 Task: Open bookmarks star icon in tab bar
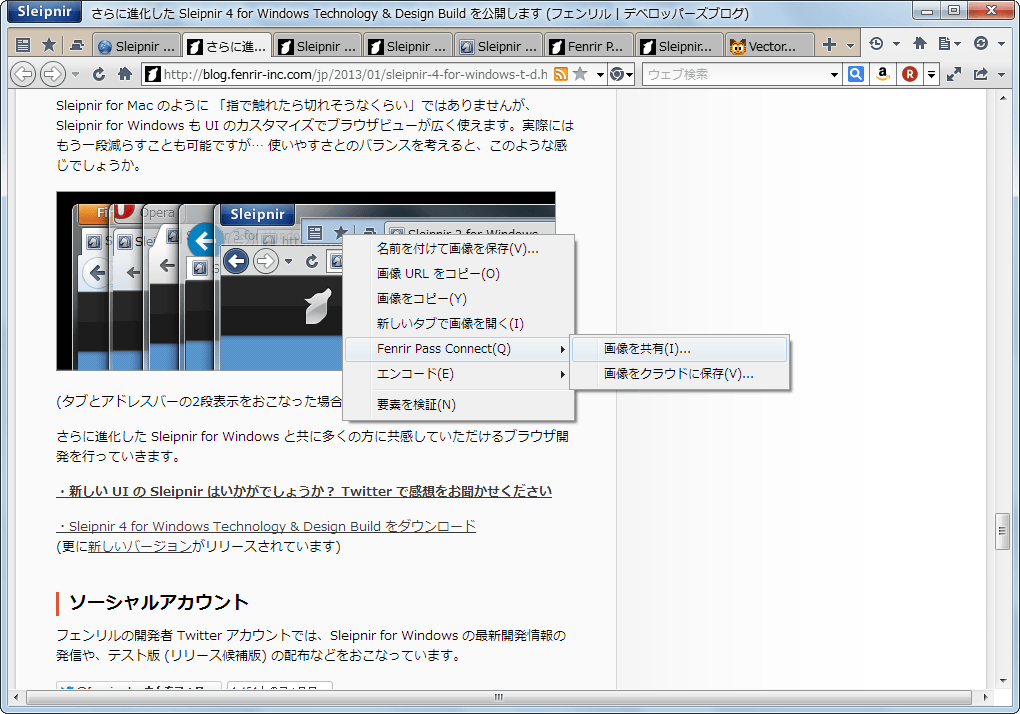point(49,45)
